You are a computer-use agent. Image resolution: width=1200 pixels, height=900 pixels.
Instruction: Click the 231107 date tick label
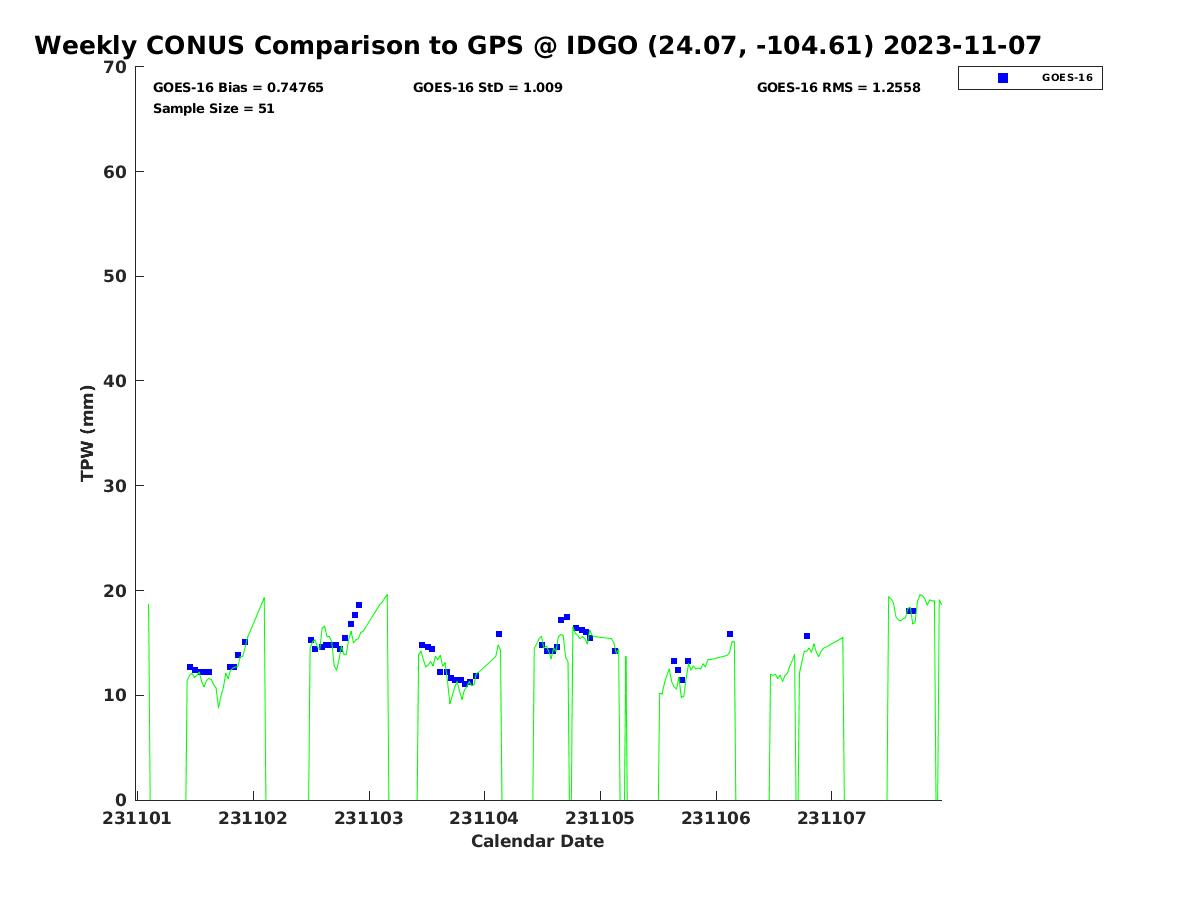832,819
